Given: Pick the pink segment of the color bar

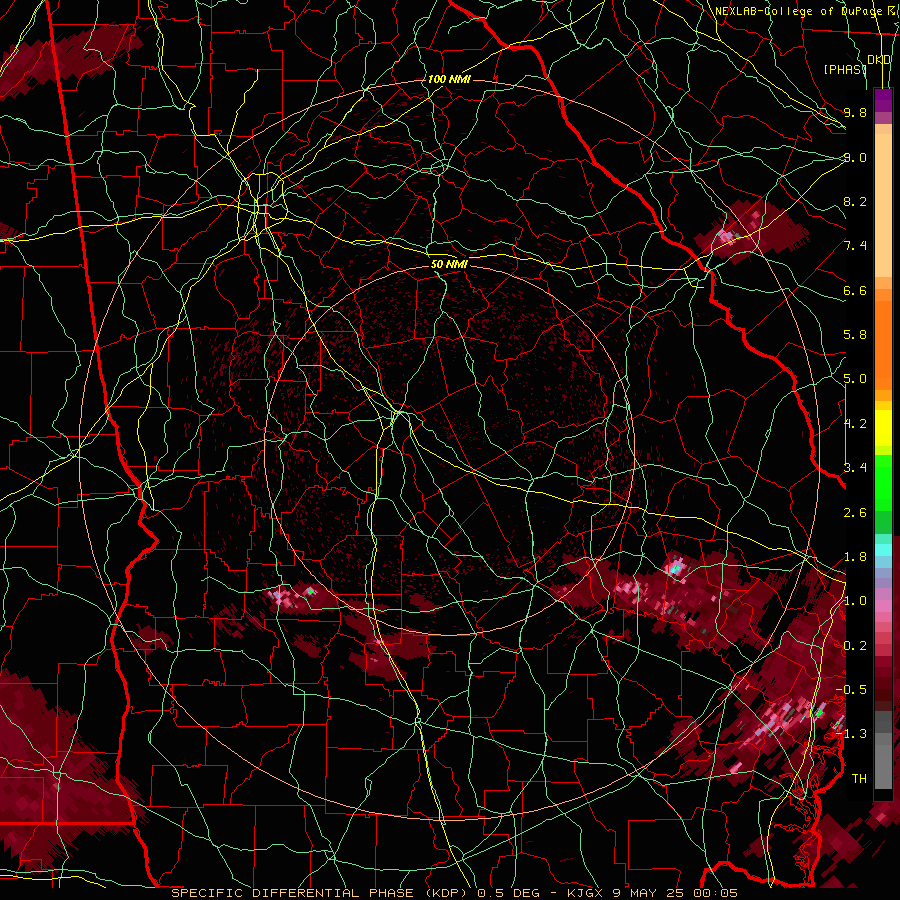Looking at the screenshot, I should tap(883, 606).
